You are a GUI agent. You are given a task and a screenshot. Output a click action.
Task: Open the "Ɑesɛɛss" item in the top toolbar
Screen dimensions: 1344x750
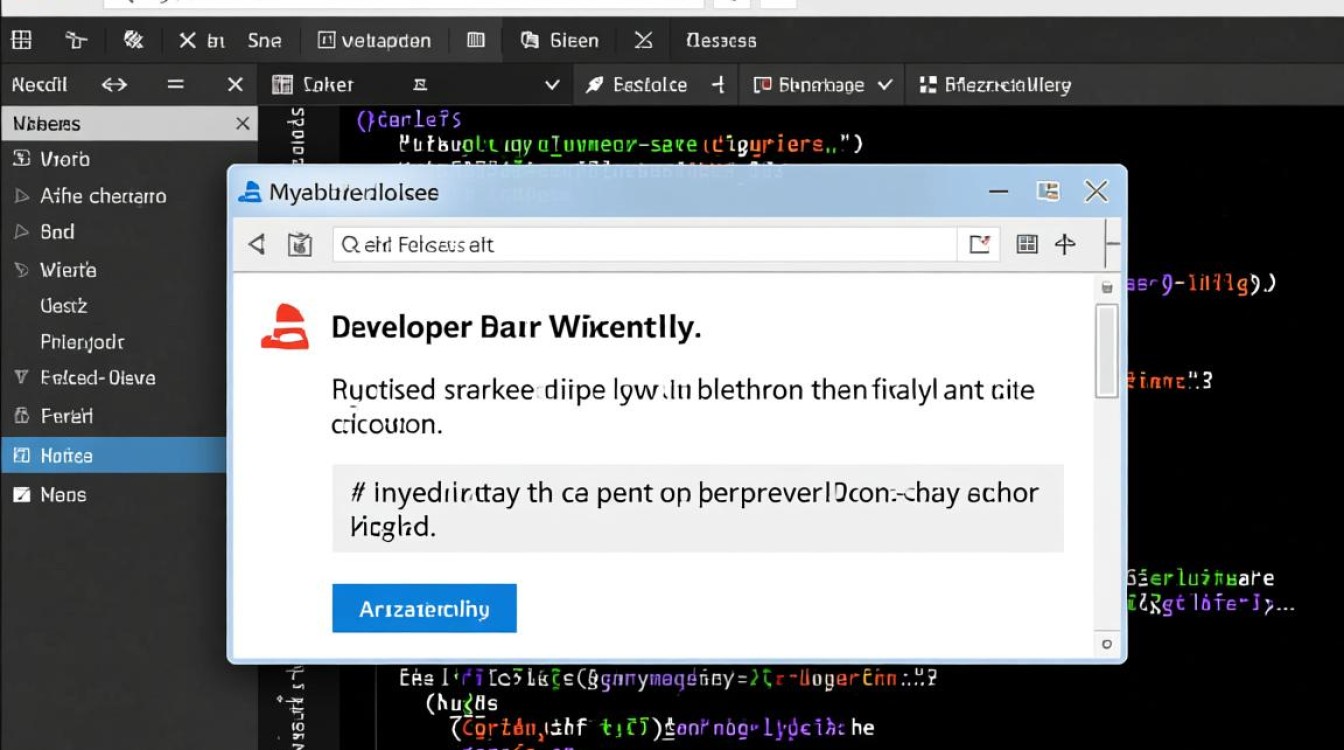tap(721, 41)
